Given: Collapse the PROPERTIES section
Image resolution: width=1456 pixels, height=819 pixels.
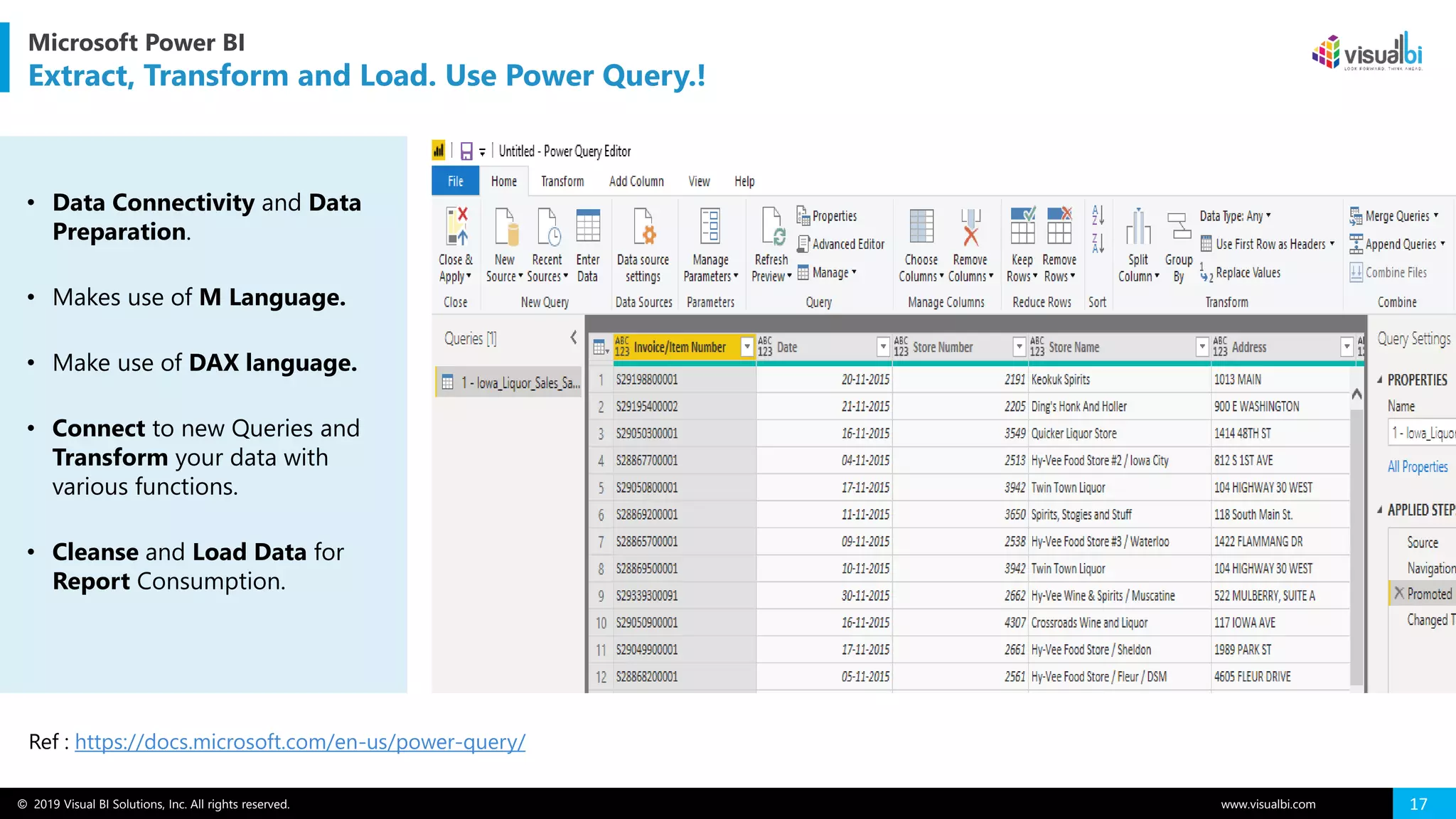Looking at the screenshot, I should [x=1380, y=380].
